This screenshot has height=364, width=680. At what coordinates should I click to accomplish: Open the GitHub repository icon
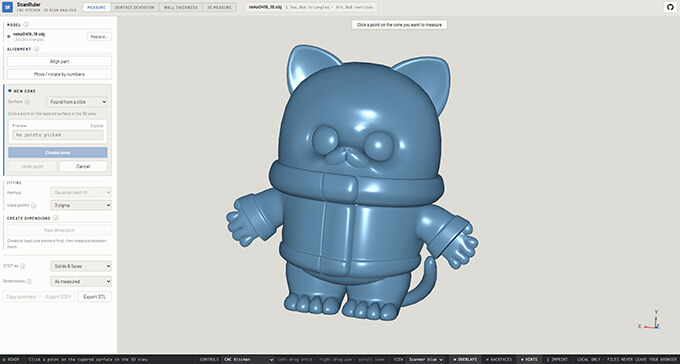[x=670, y=7]
